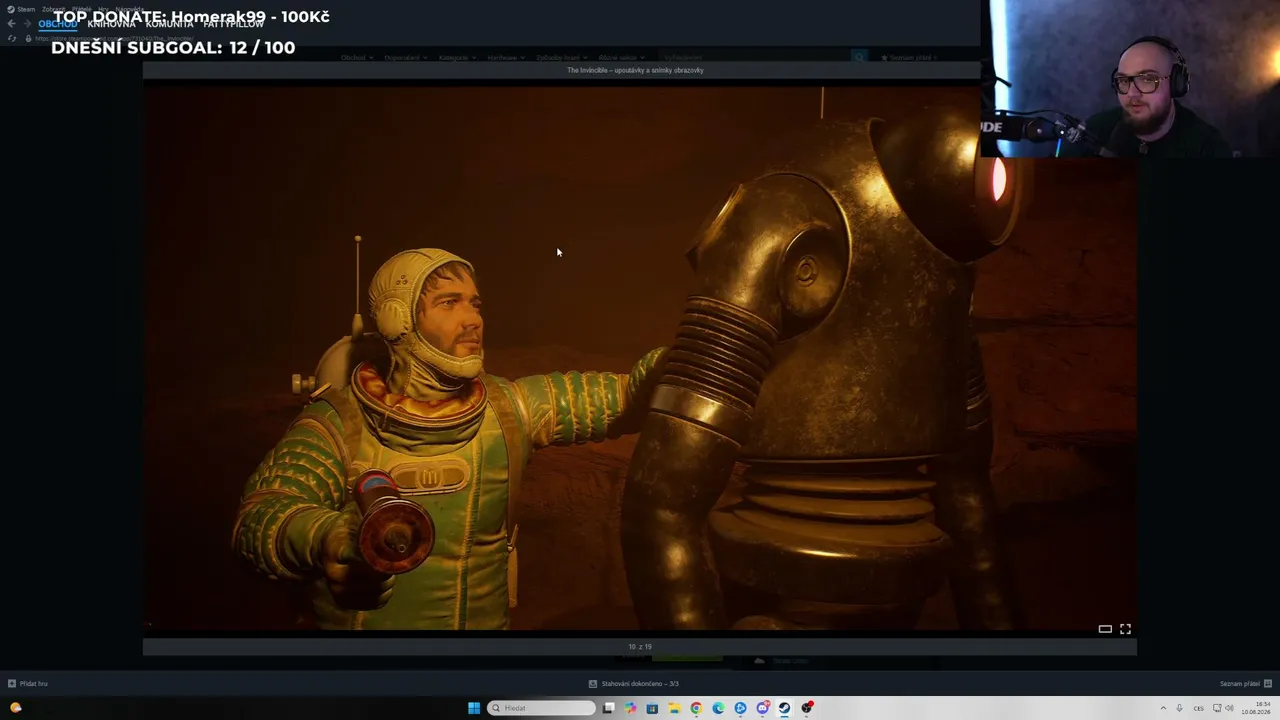This screenshot has width=1280, height=720.
Task: Show hidden system tray icons
Action: pyautogui.click(x=1163, y=708)
